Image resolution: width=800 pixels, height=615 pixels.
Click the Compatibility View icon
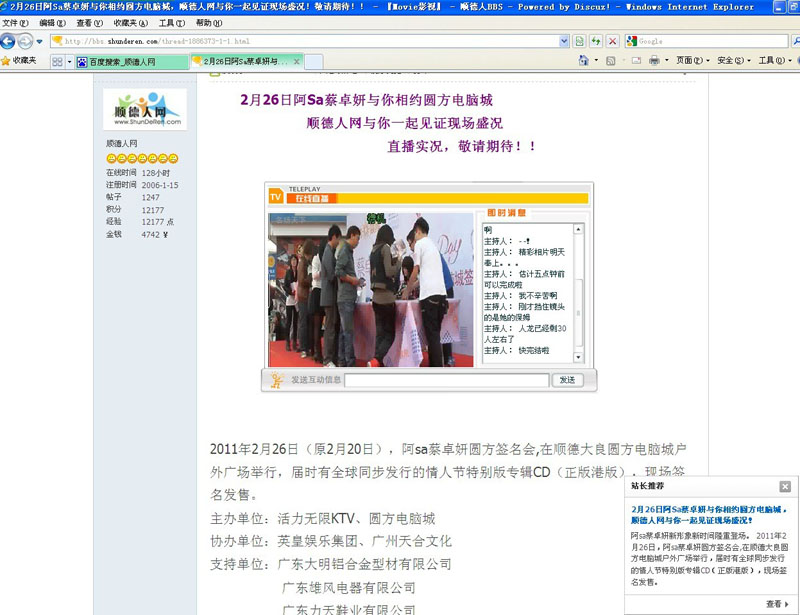point(580,41)
